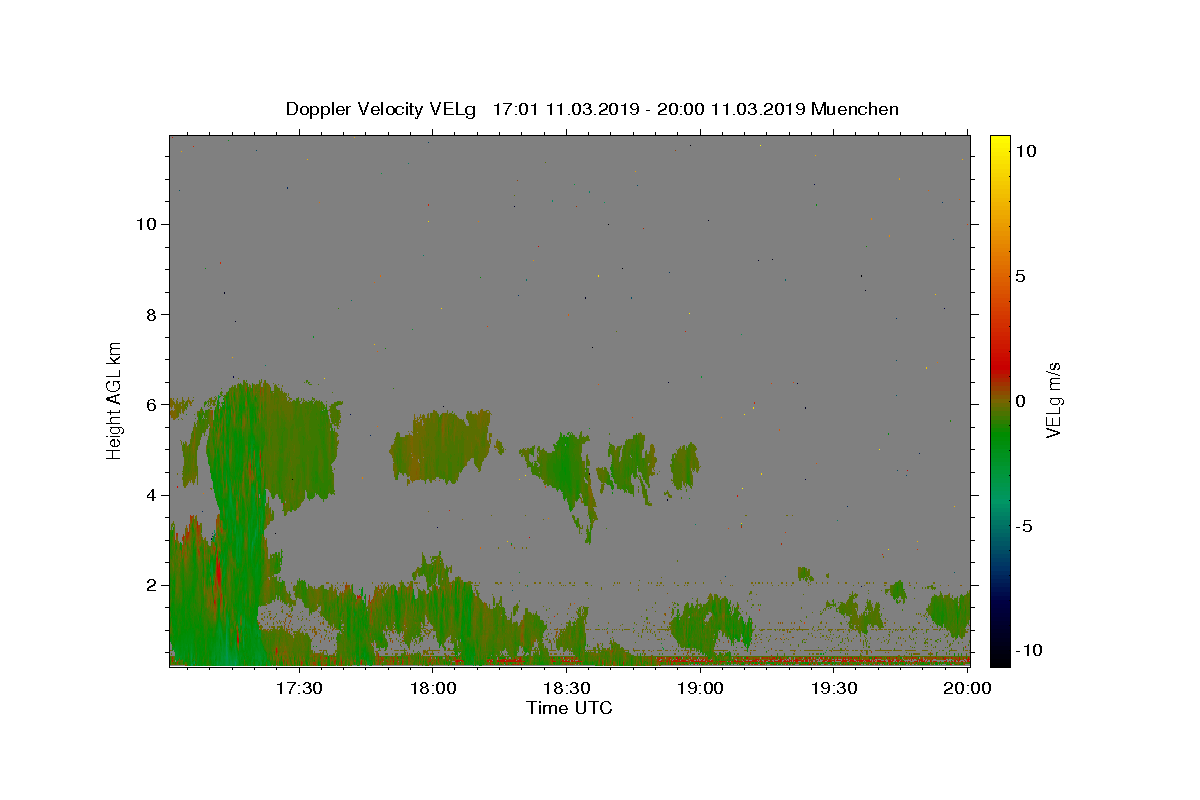Click the 'Time UTC' axis label
This screenshot has width=1200, height=800.
(569, 708)
